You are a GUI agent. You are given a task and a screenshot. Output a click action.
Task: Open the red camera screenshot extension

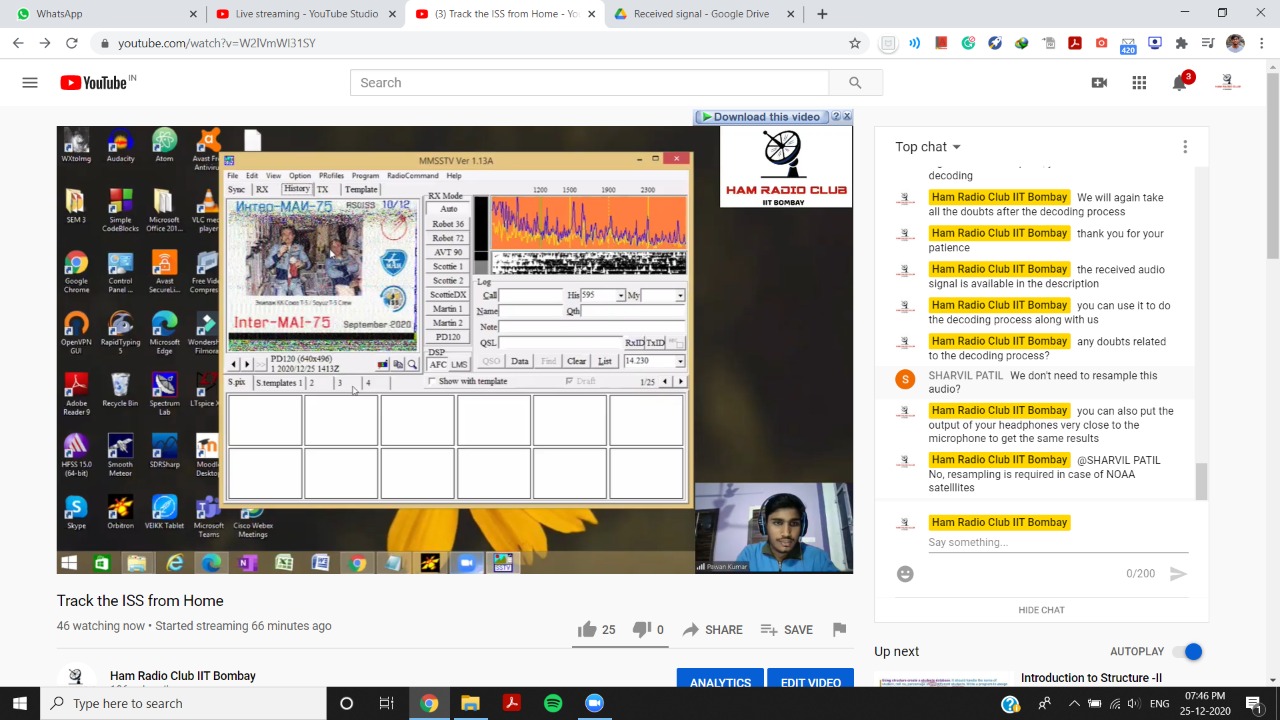pos(1101,43)
